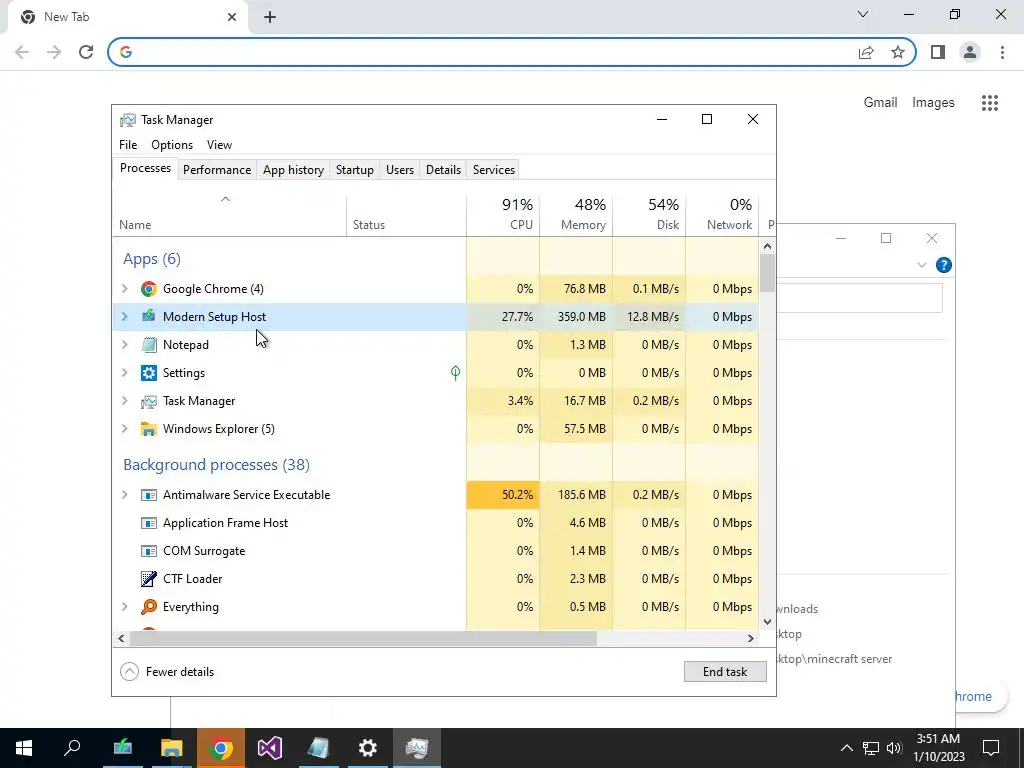
Task: Click the Task Manager process row icon
Action: point(149,401)
